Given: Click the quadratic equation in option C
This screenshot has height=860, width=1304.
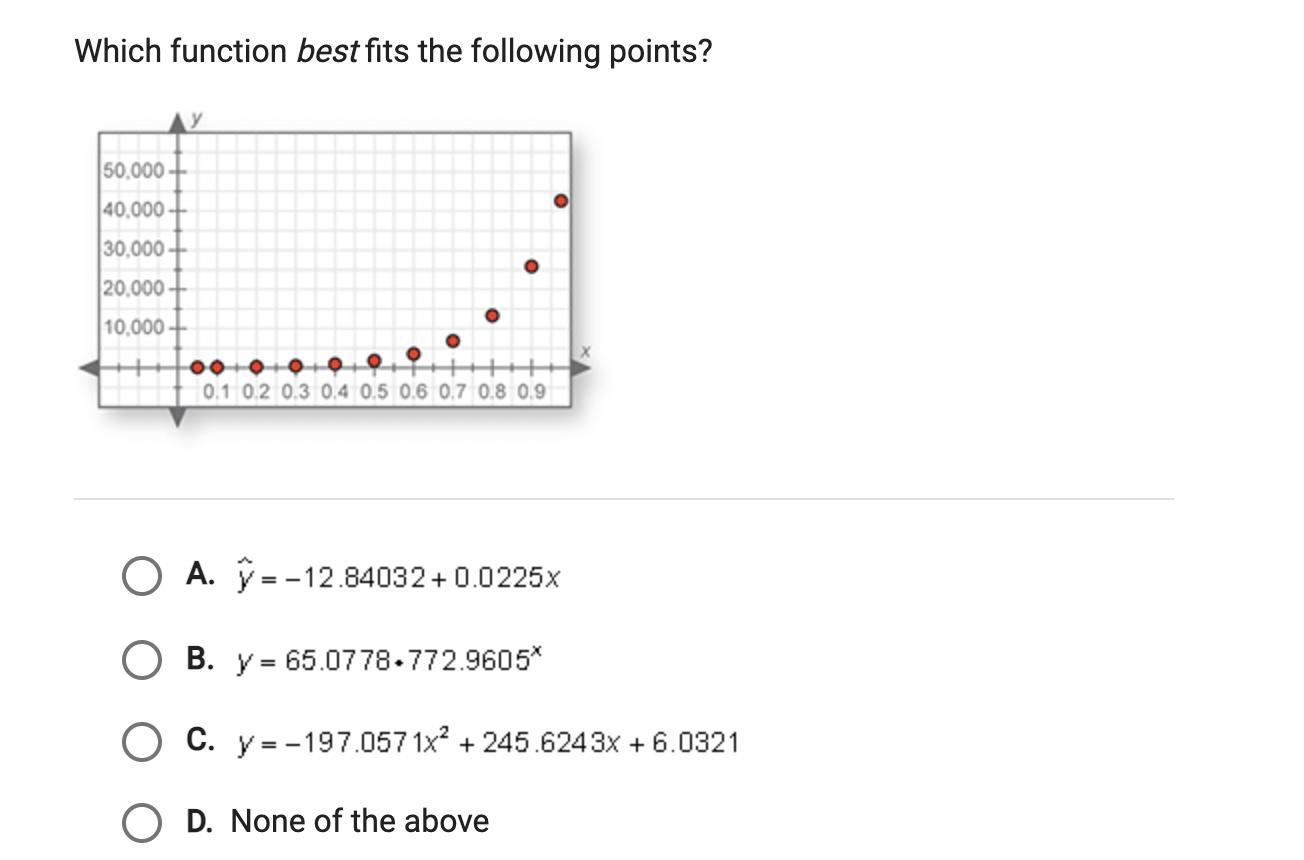Looking at the screenshot, I should pos(488,742).
